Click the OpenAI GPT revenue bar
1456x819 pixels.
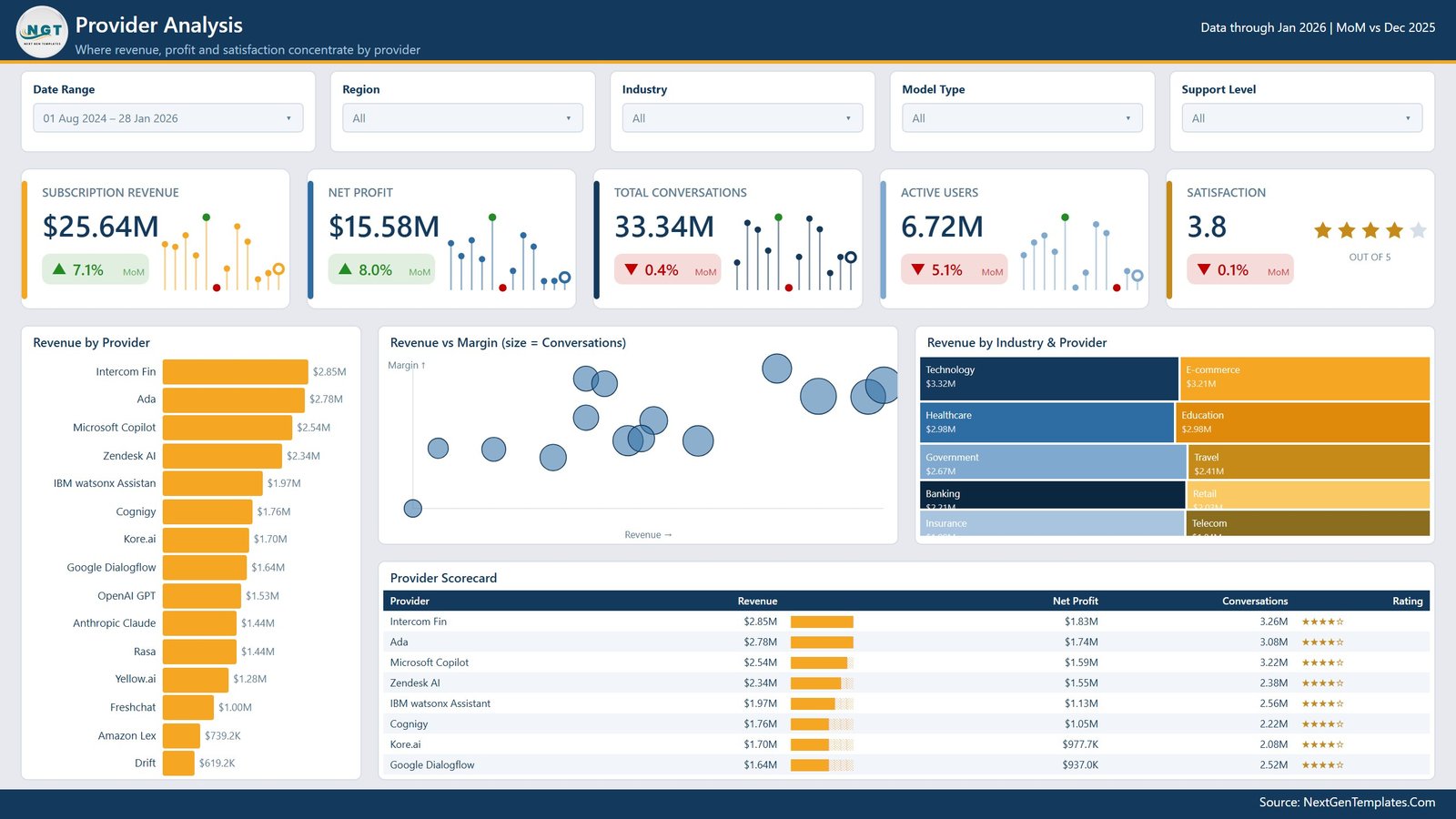click(202, 596)
